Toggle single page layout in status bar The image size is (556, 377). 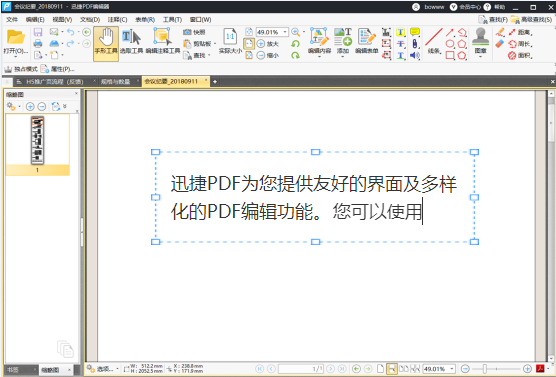point(380,369)
